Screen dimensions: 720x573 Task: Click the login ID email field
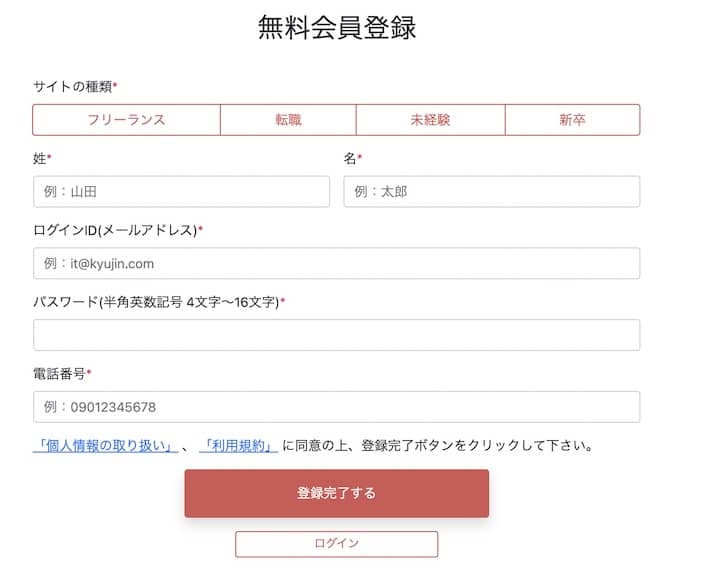coord(336,263)
